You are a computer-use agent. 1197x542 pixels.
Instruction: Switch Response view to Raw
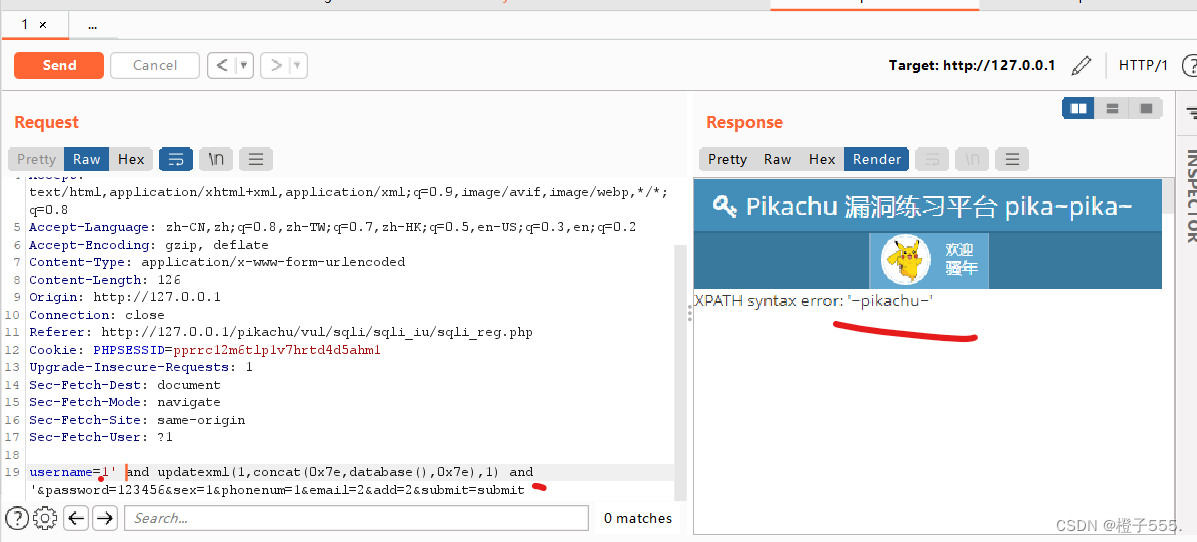[777, 159]
